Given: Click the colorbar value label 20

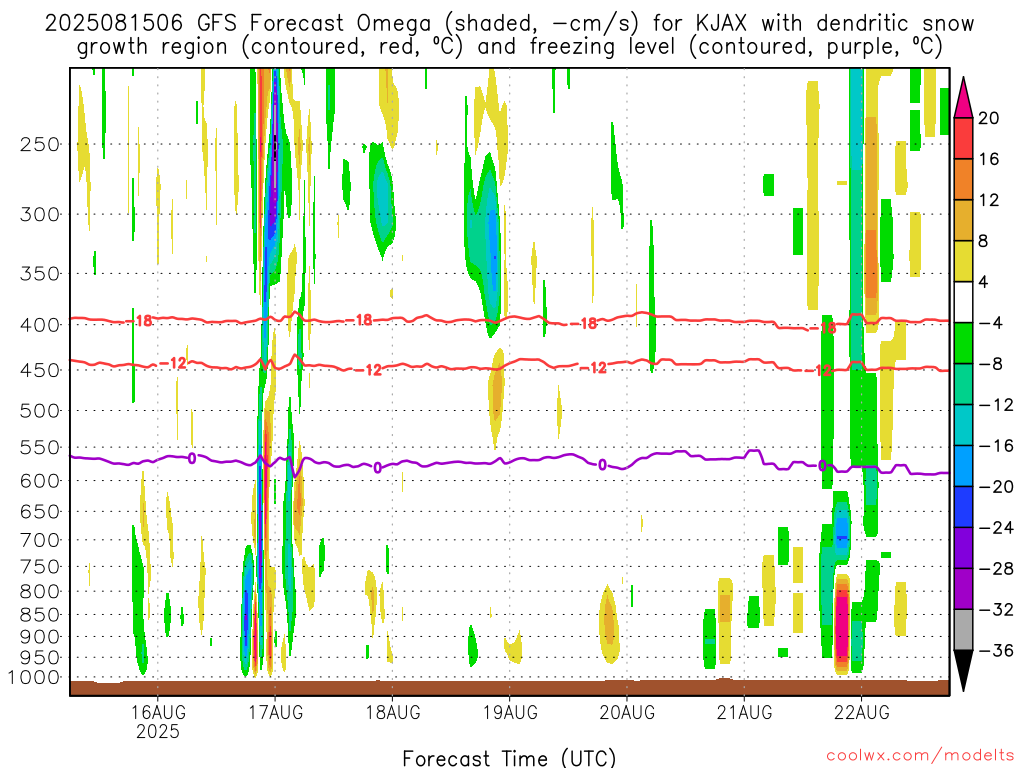Looking at the screenshot, I should coord(989,118).
